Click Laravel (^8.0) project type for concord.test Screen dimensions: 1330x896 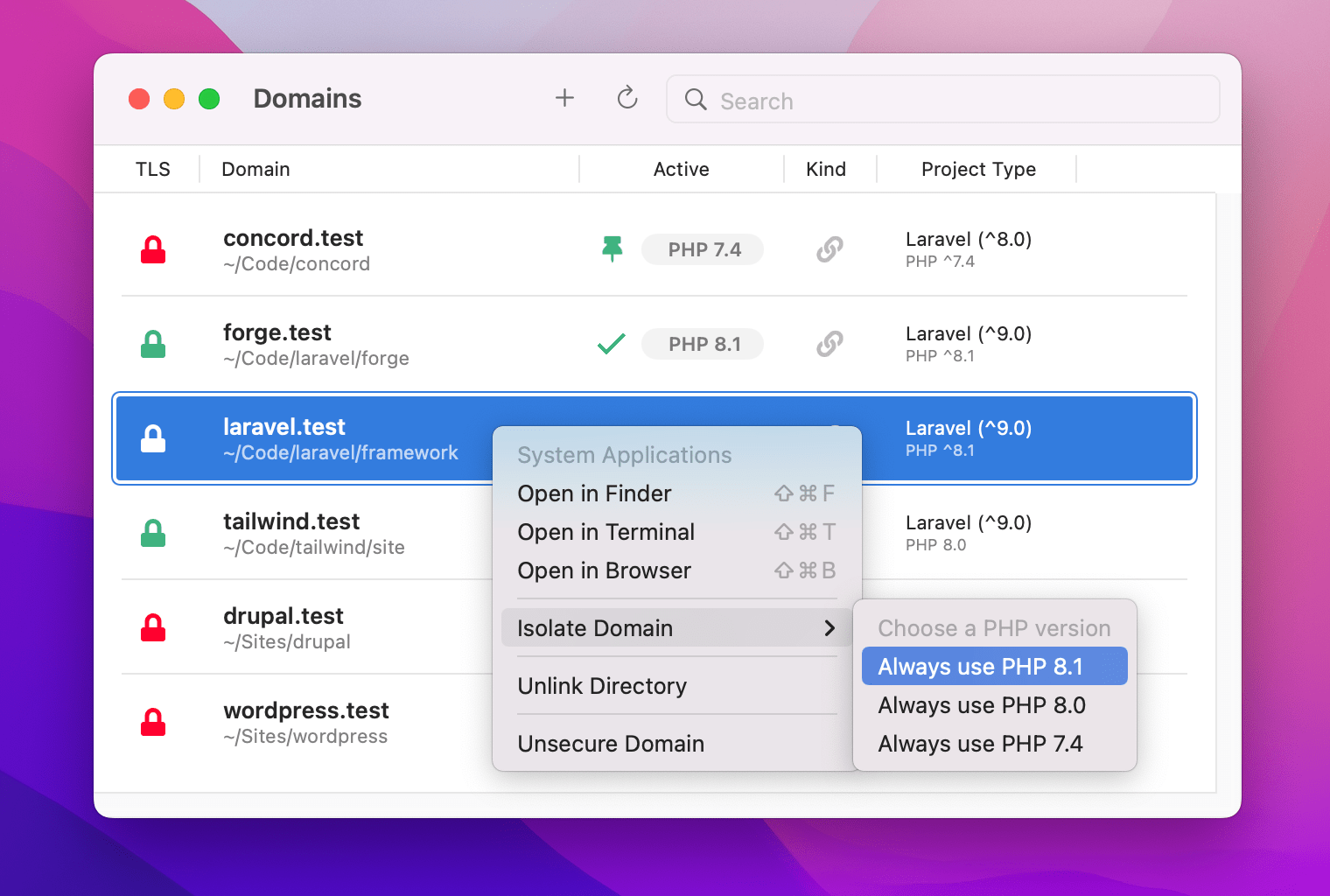[969, 240]
